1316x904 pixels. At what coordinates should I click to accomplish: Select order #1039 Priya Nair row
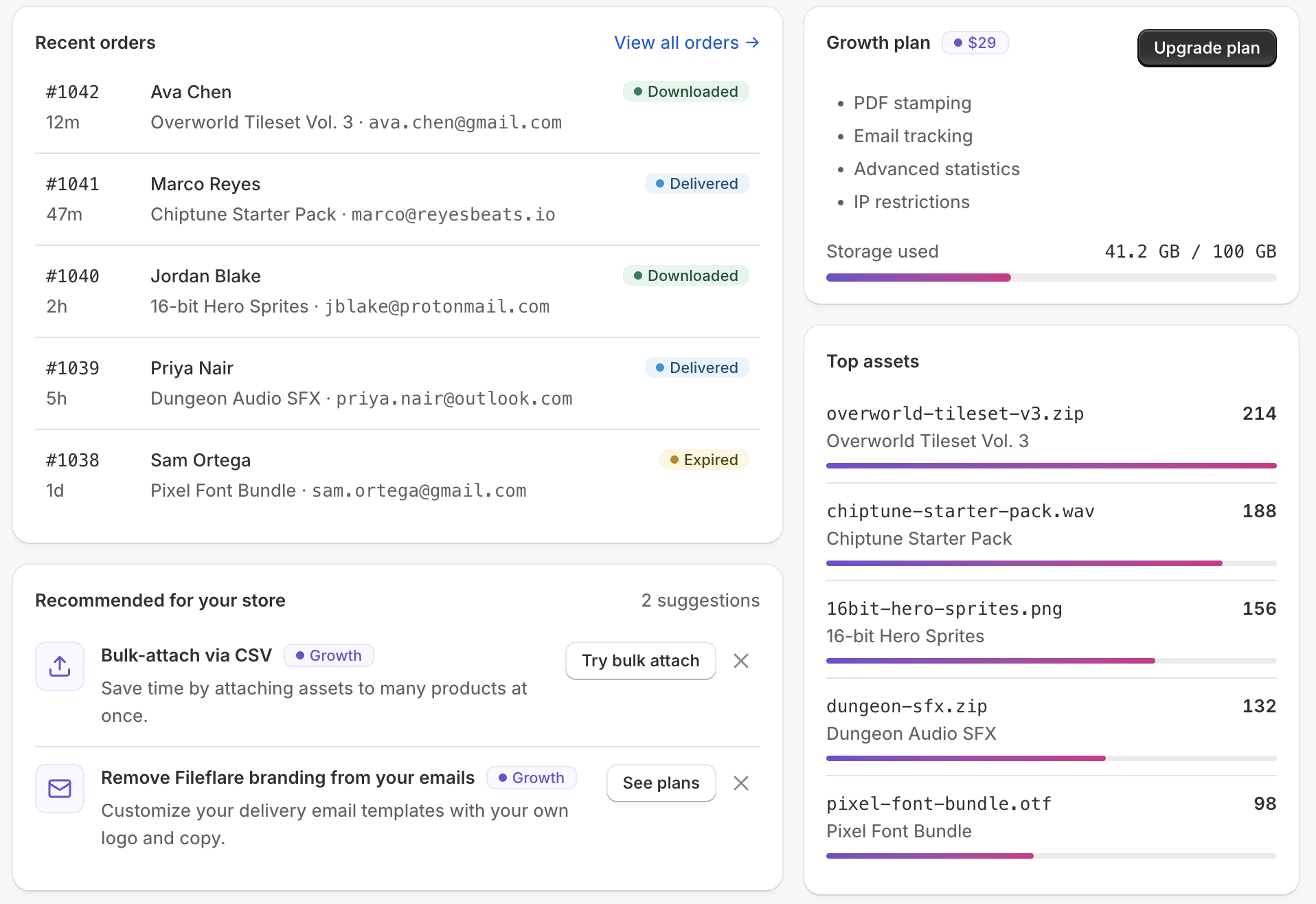pyautogui.click(x=398, y=383)
